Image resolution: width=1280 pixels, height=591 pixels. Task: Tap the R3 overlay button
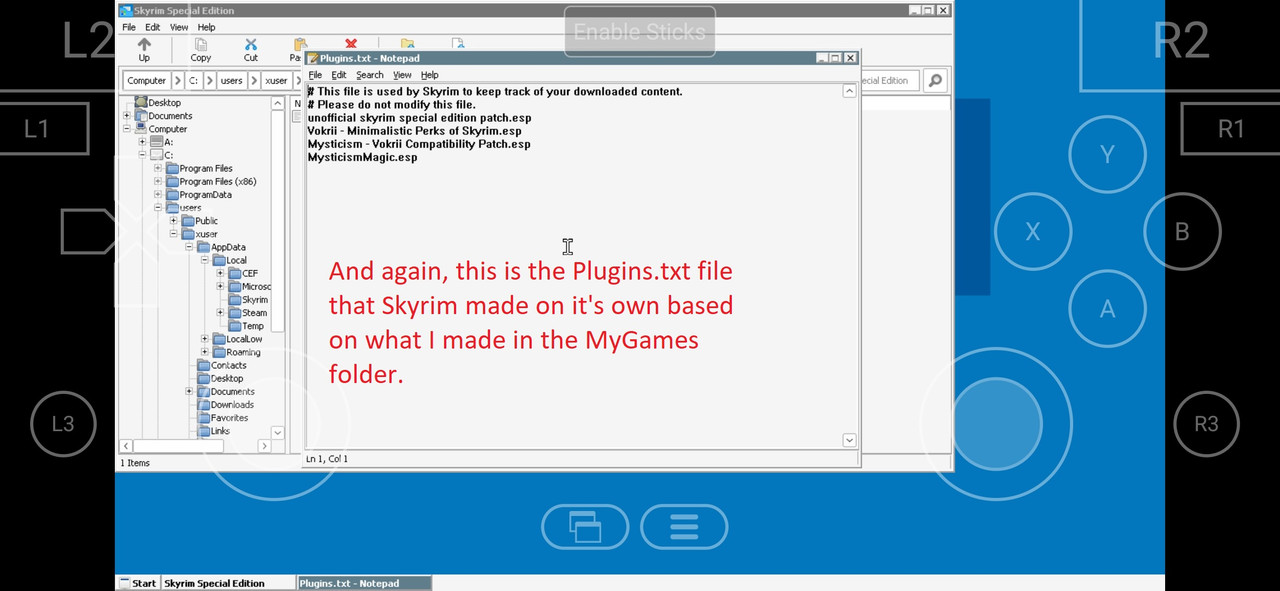point(1207,424)
